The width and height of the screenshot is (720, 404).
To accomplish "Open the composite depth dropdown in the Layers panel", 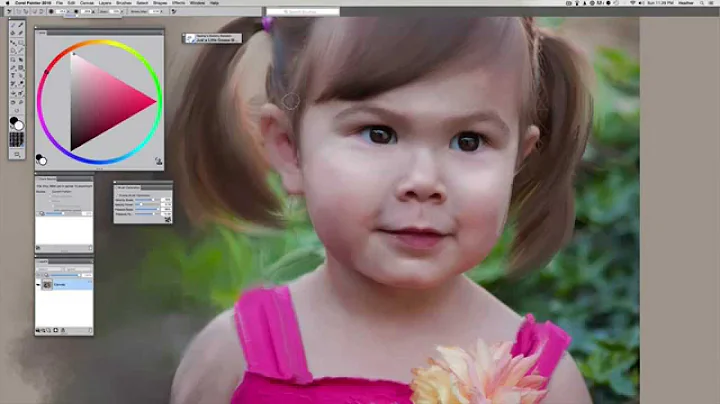I will pos(78,269).
